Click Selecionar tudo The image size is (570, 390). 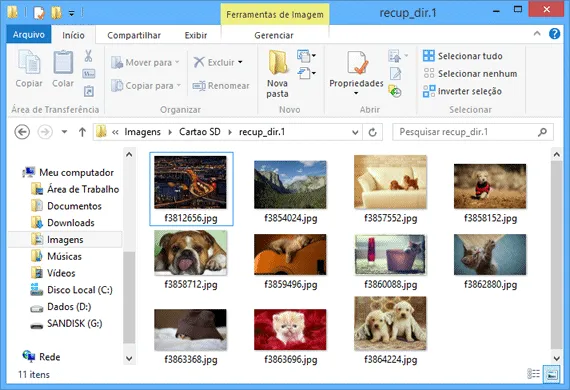pos(463,56)
